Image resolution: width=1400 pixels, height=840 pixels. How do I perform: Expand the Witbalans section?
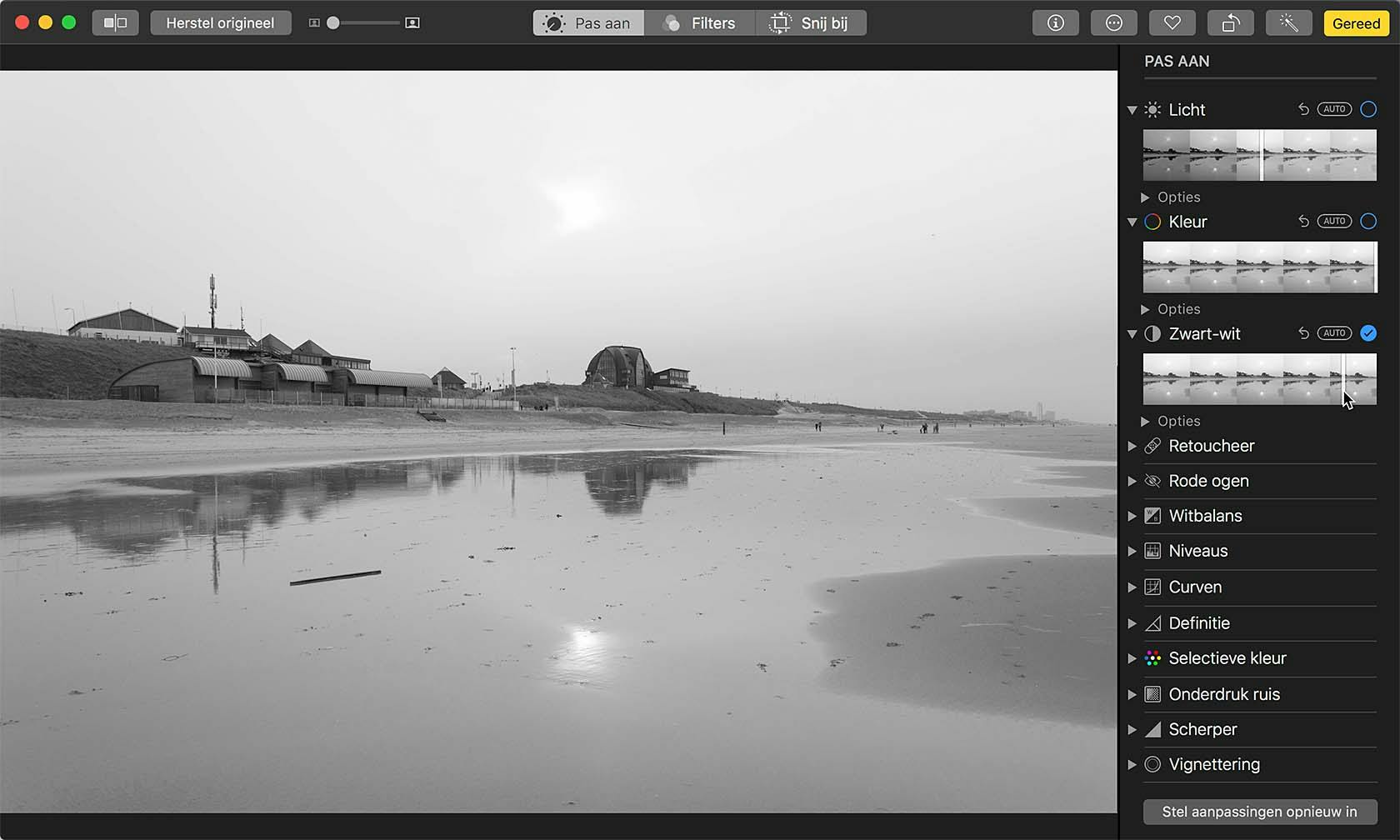point(1132,516)
